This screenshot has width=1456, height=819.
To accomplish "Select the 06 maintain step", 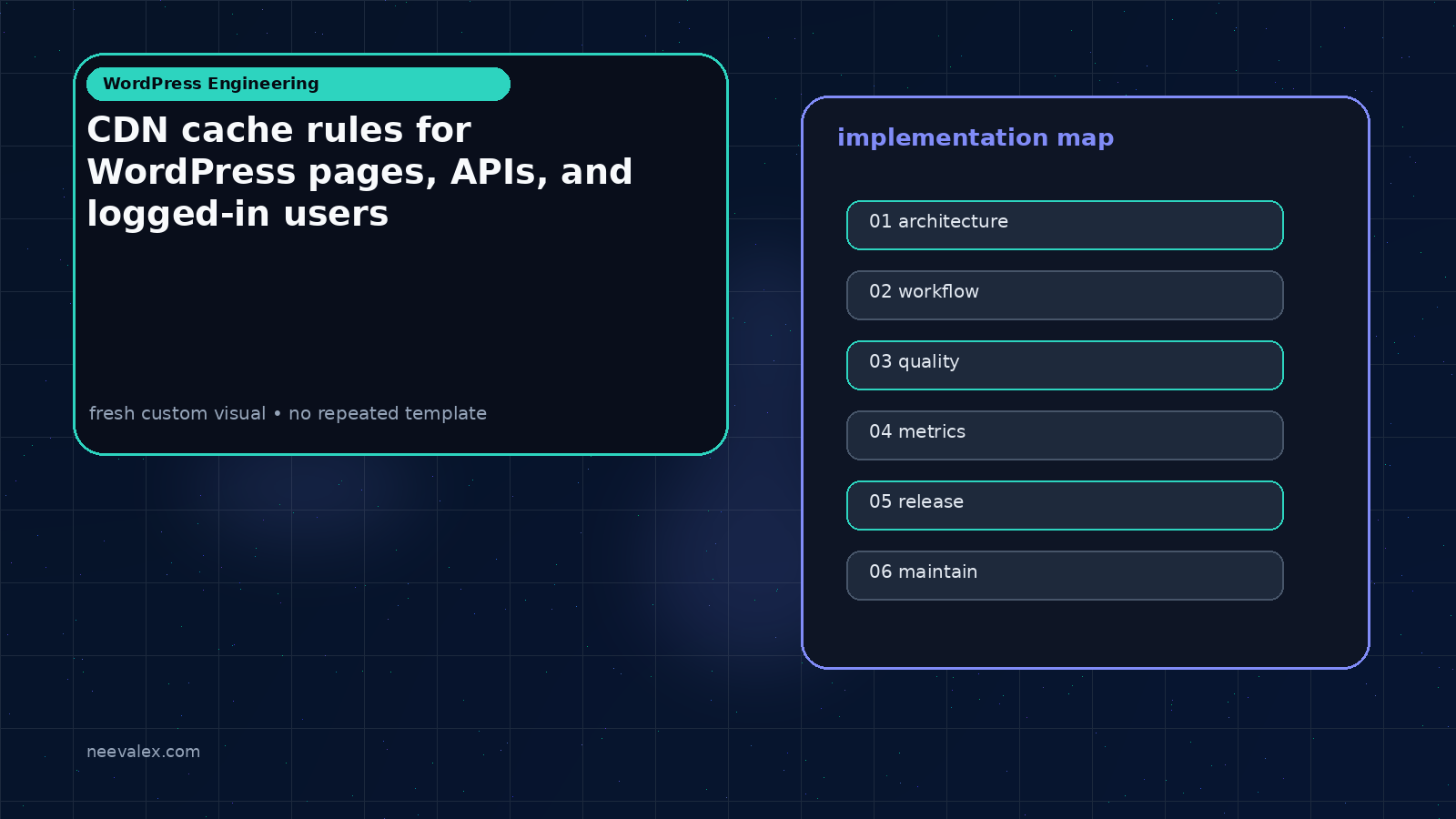I will click(1065, 575).
